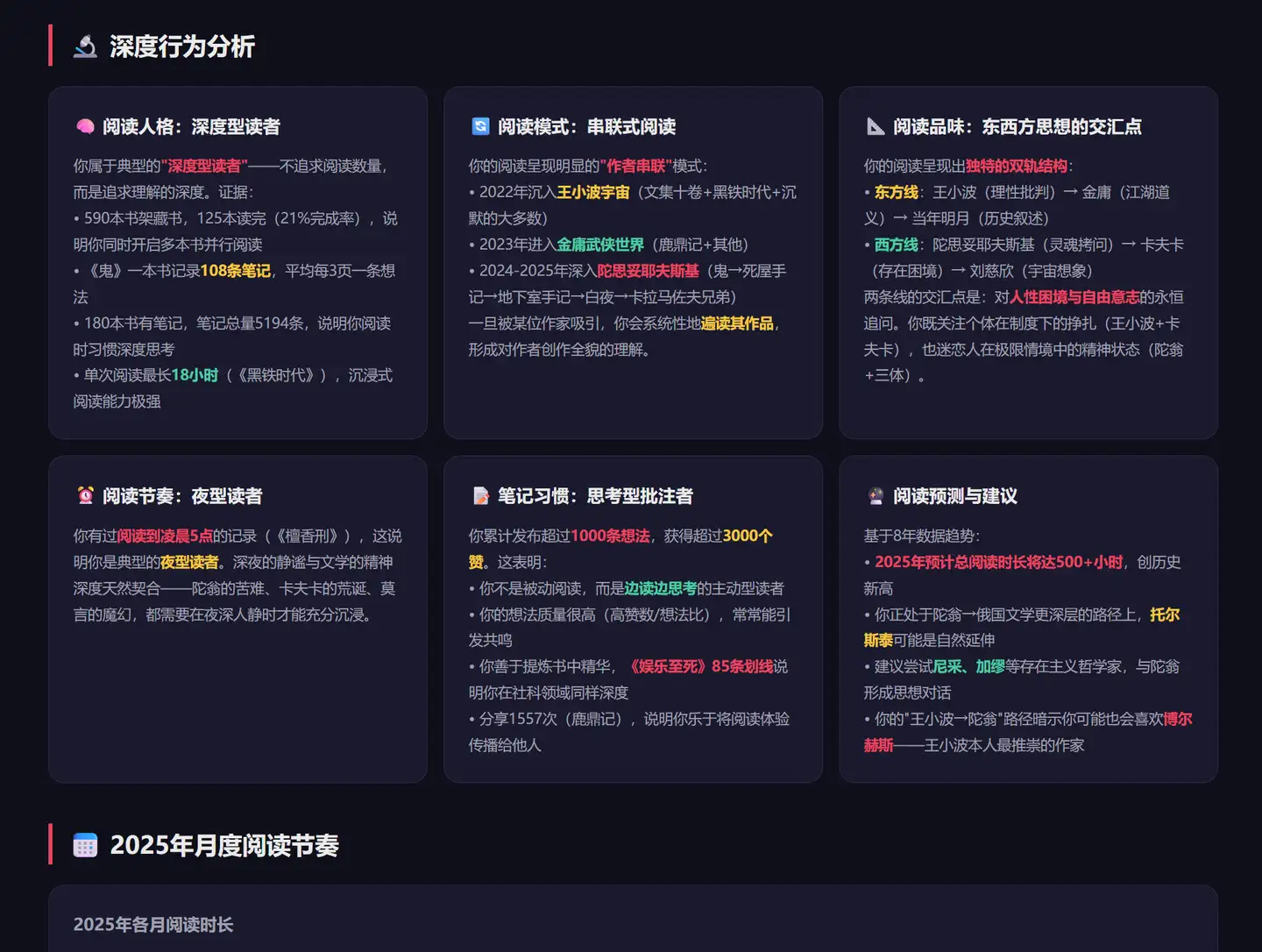Click the red 2025年预计总阅读时长将达500+小时 text
1262x952 pixels.
[x=999, y=562]
